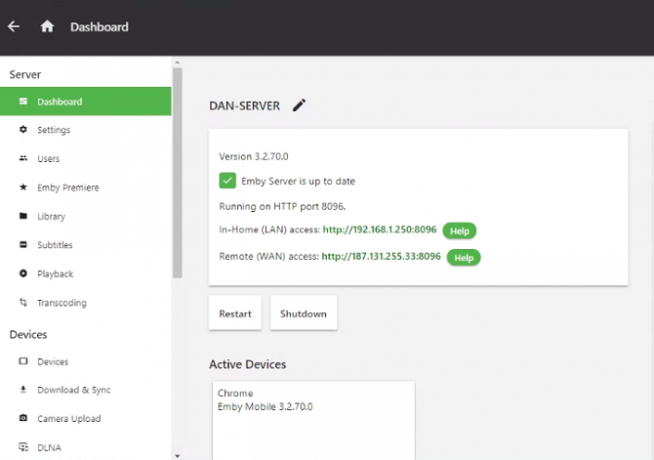Select the Users people icon

[23, 158]
